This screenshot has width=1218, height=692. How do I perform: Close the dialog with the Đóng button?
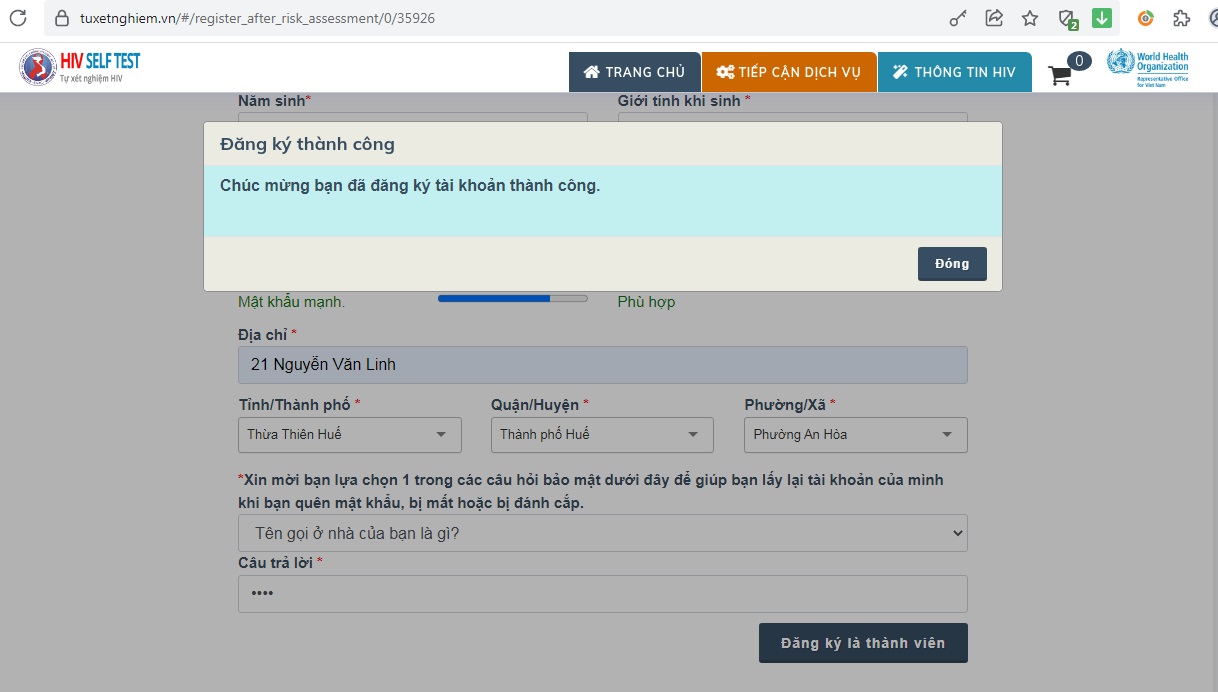[951, 264]
